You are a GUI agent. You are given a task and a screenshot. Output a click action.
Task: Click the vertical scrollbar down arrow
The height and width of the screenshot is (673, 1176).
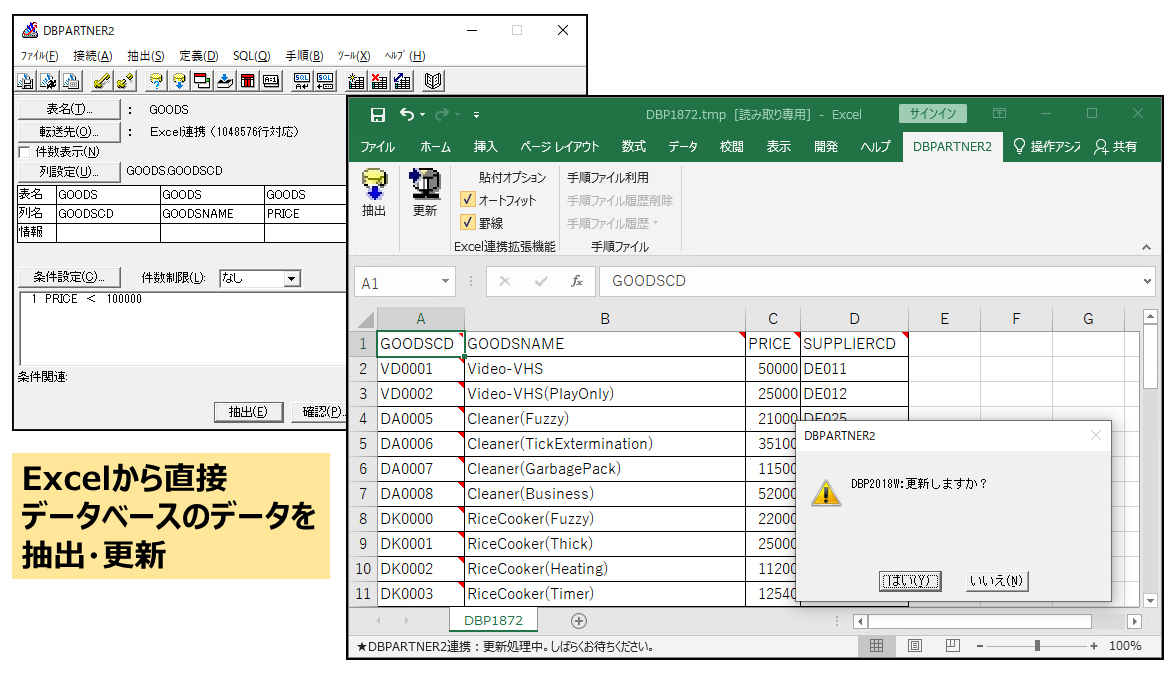[1150, 600]
